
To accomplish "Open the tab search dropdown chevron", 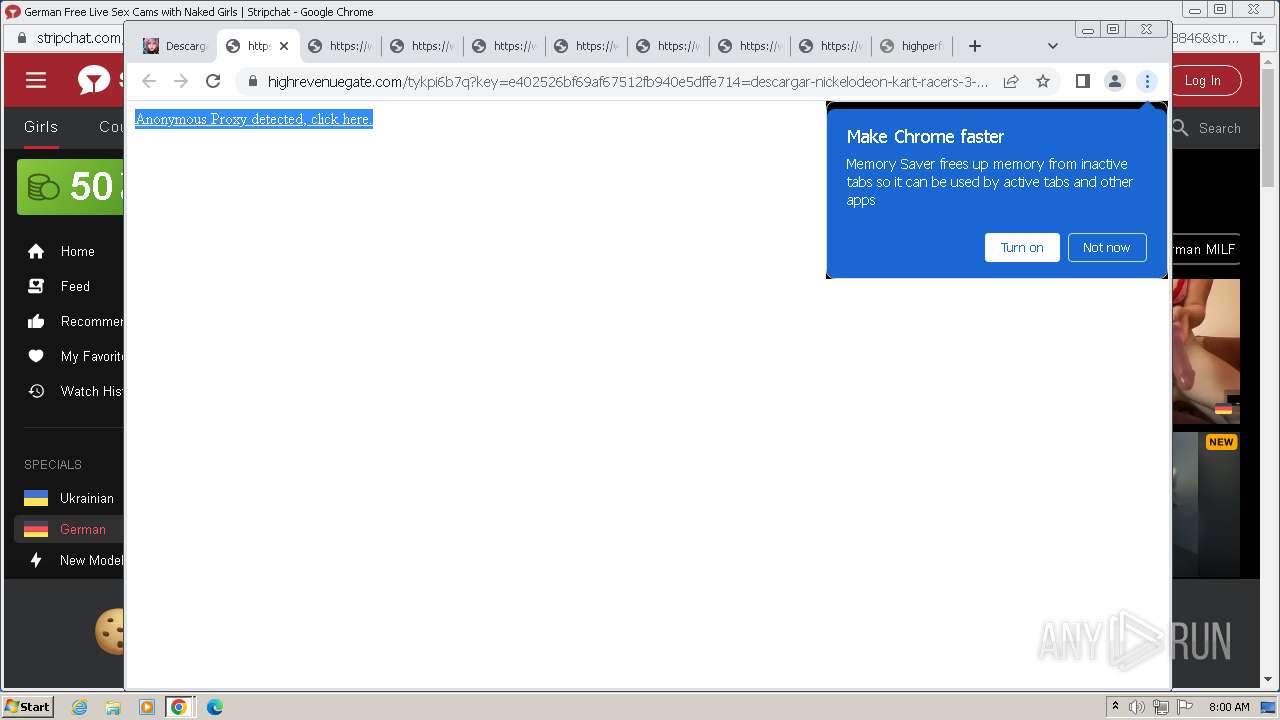I will pos(1052,46).
